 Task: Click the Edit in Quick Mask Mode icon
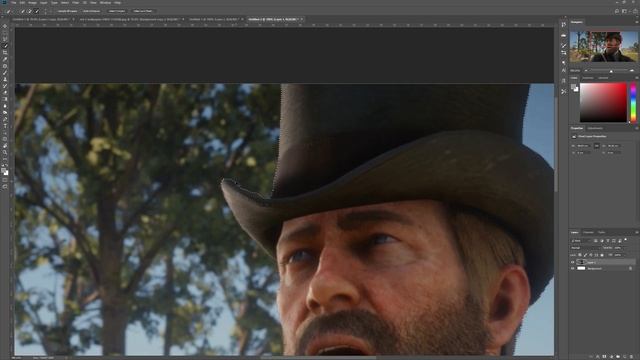pos(5,180)
